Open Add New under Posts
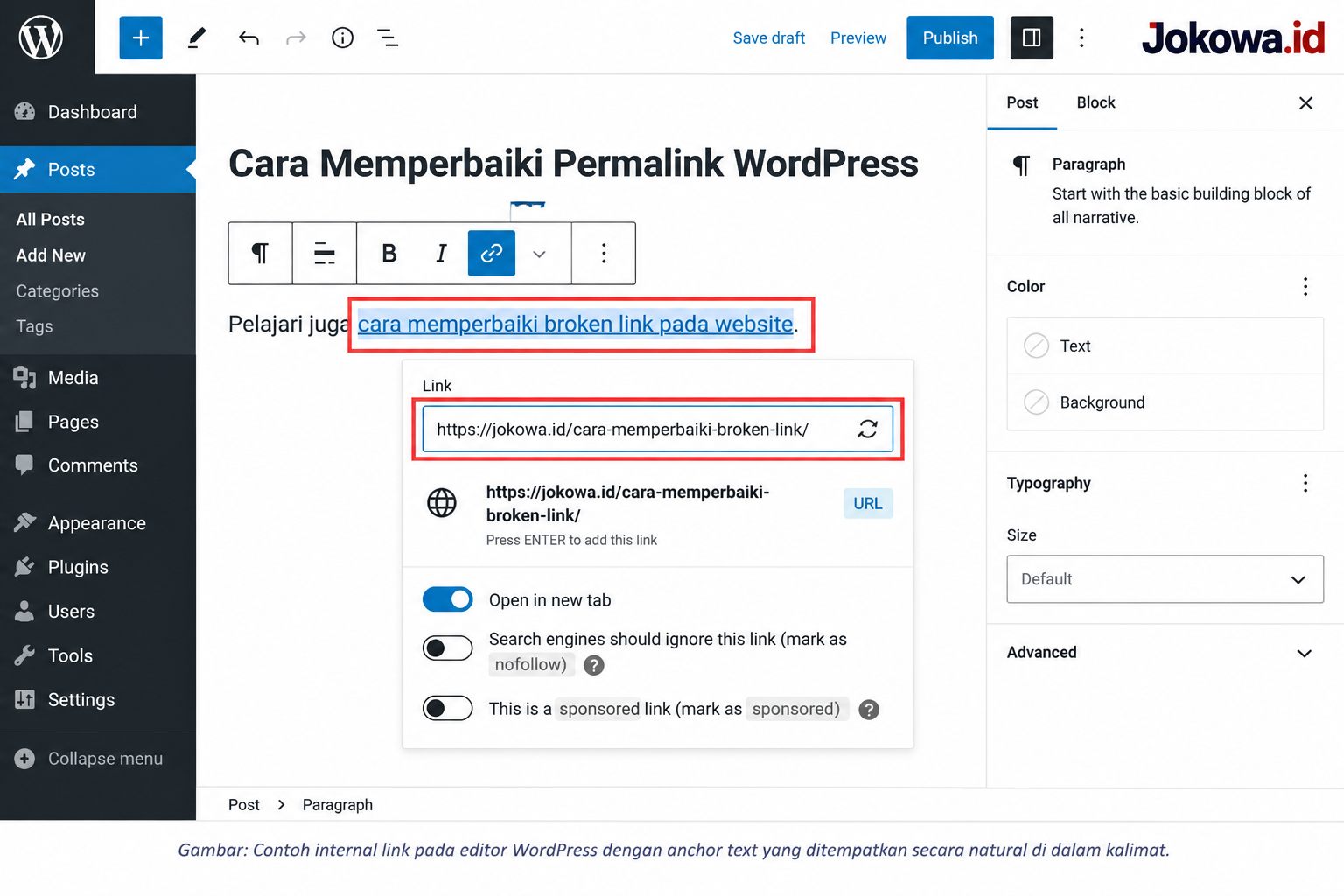The height and width of the screenshot is (896, 1344). coord(51,255)
